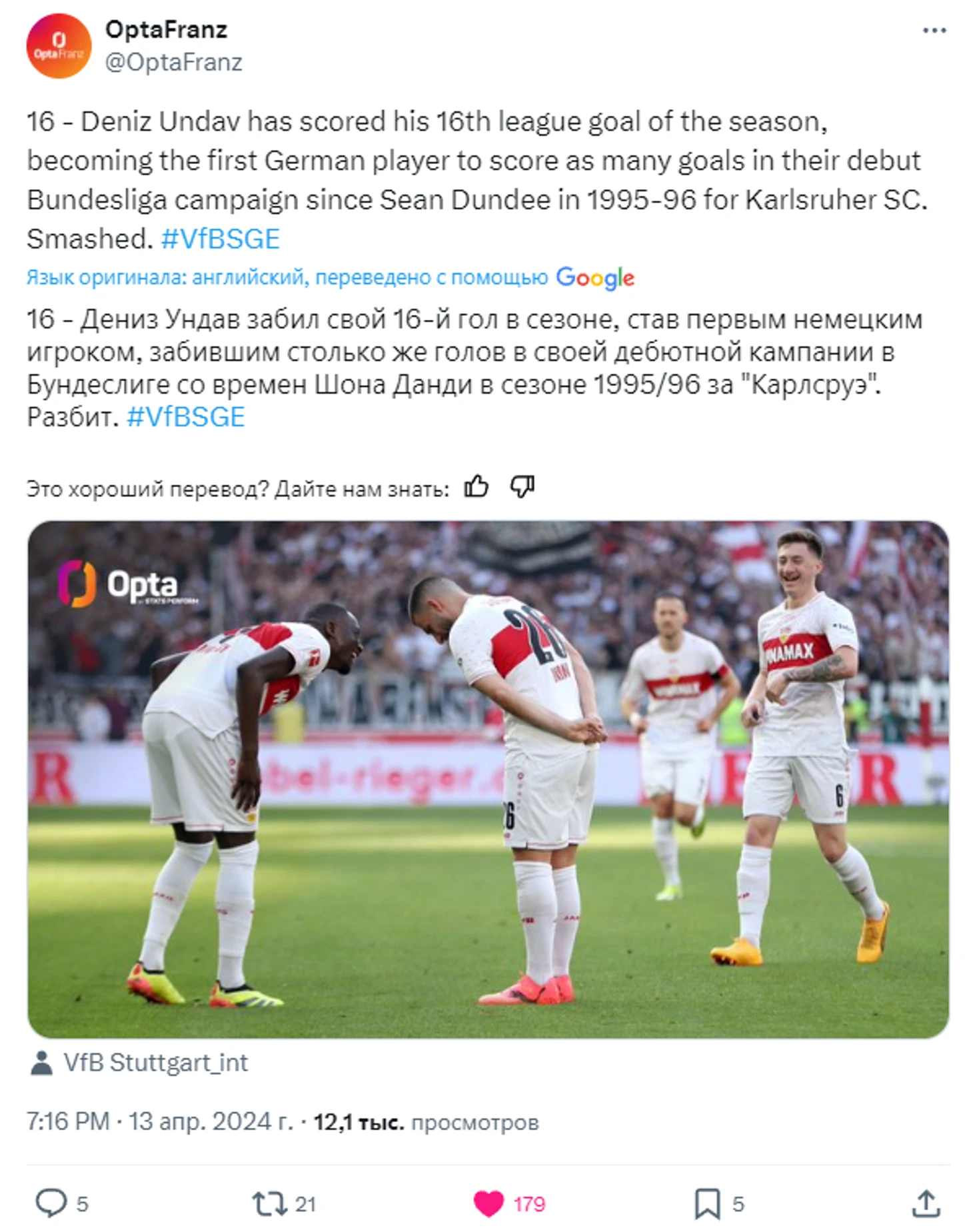Open the Stuttgart players photo
Image resolution: width=973 pixels, height=1232 pixels.
click(488, 779)
